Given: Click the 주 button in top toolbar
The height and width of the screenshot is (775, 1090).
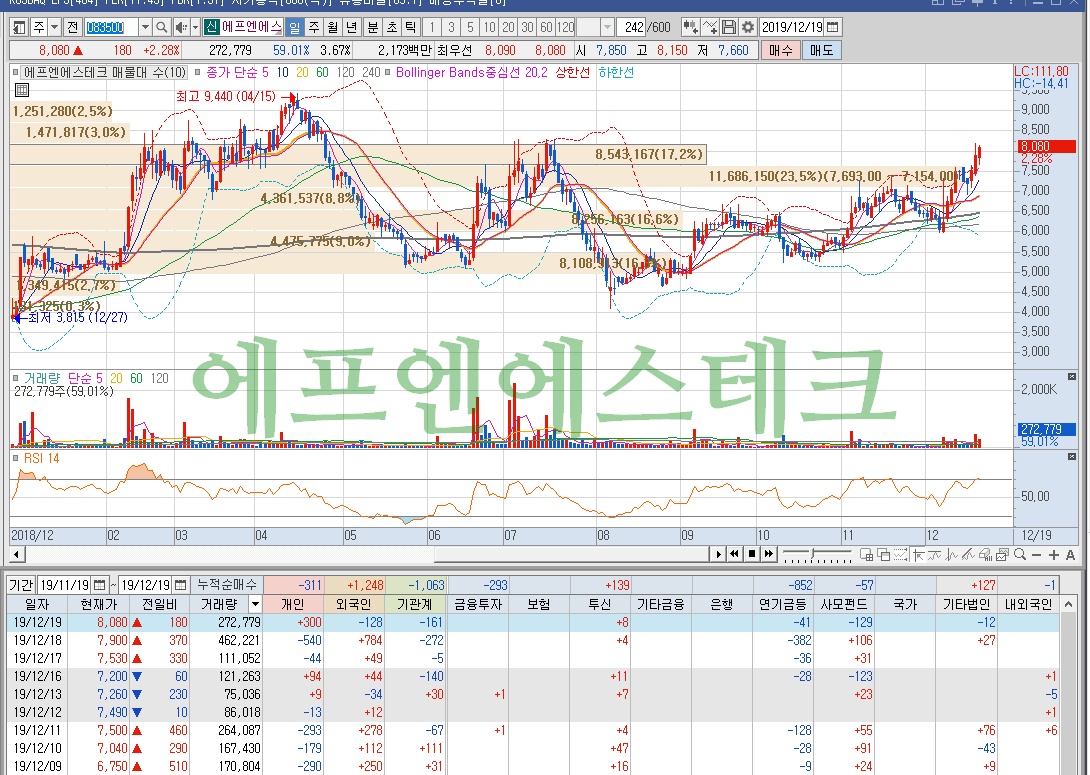Looking at the screenshot, I should (x=39, y=27).
